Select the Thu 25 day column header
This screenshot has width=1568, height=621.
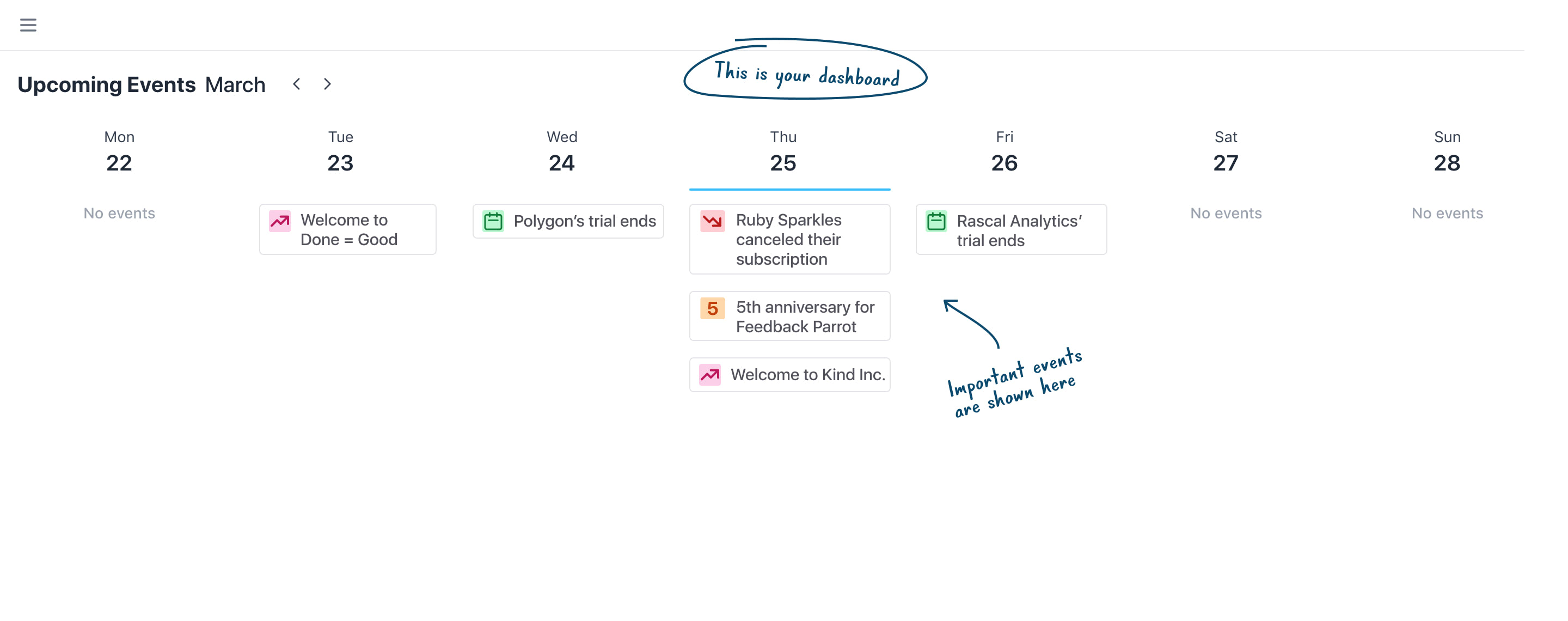click(783, 152)
